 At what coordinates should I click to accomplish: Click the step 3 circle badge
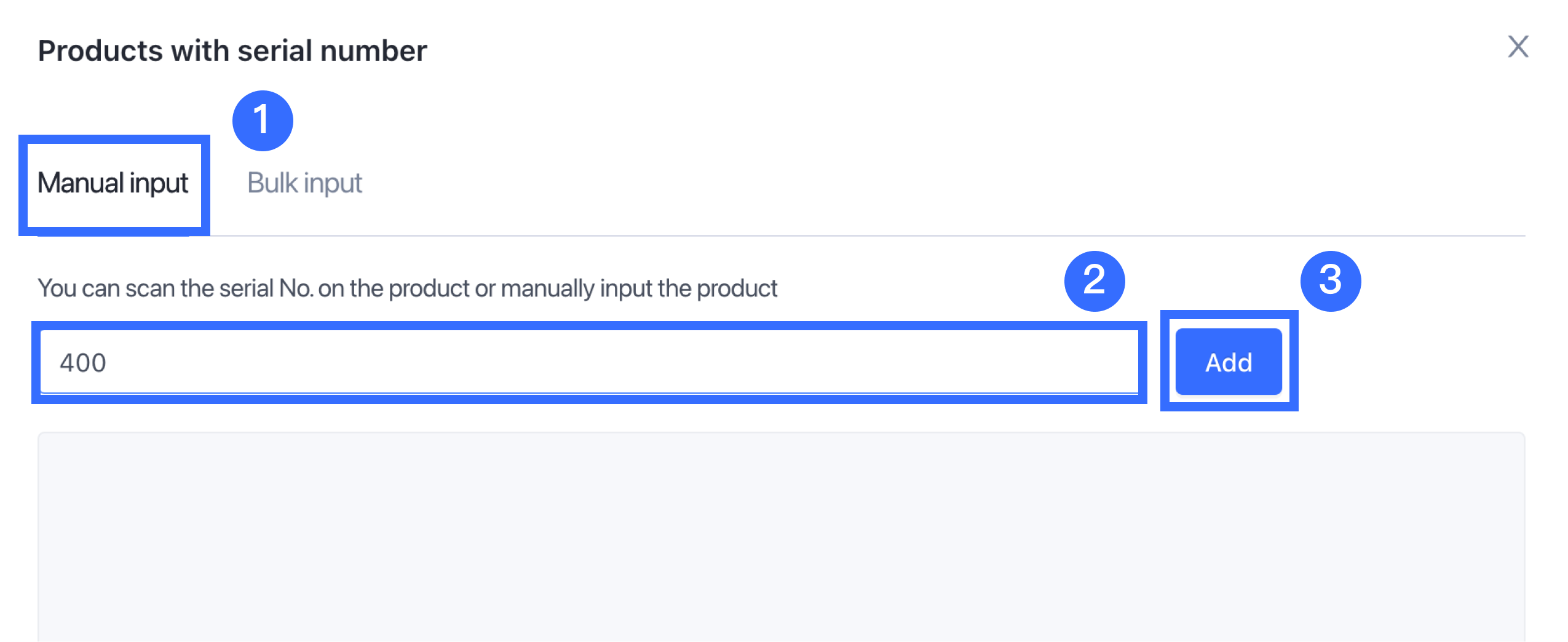1330,280
